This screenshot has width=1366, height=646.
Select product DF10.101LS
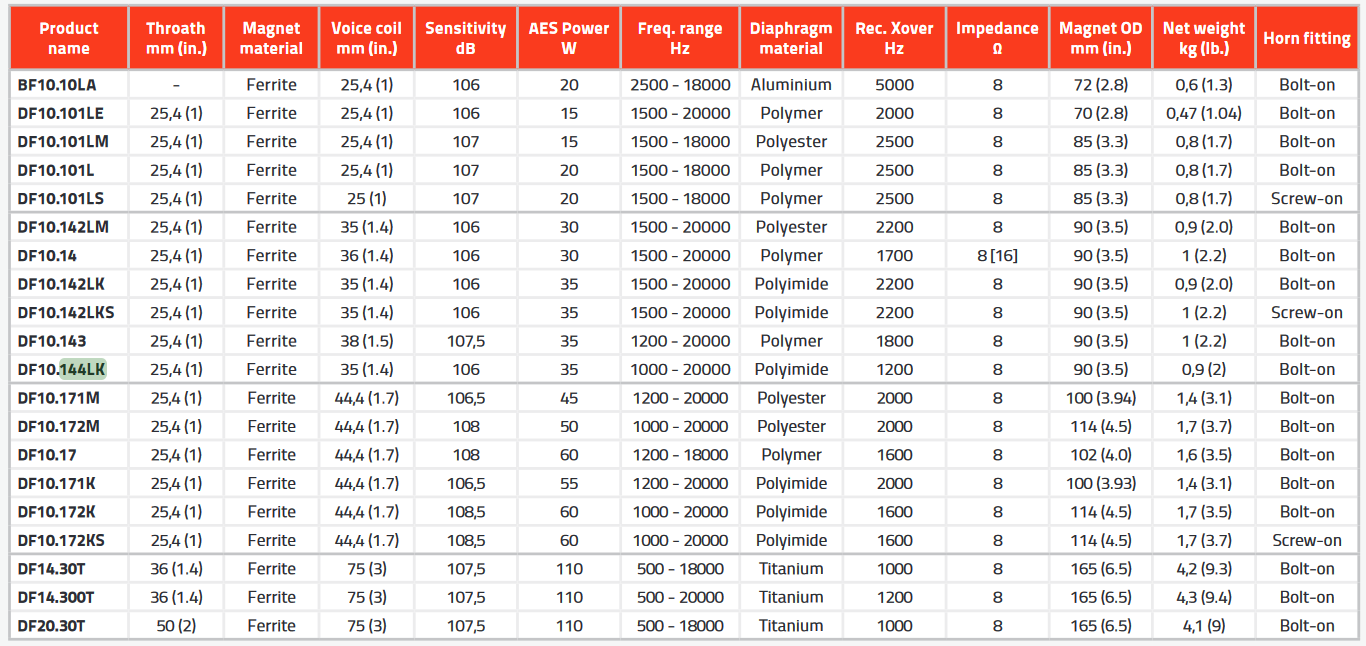tap(60, 198)
